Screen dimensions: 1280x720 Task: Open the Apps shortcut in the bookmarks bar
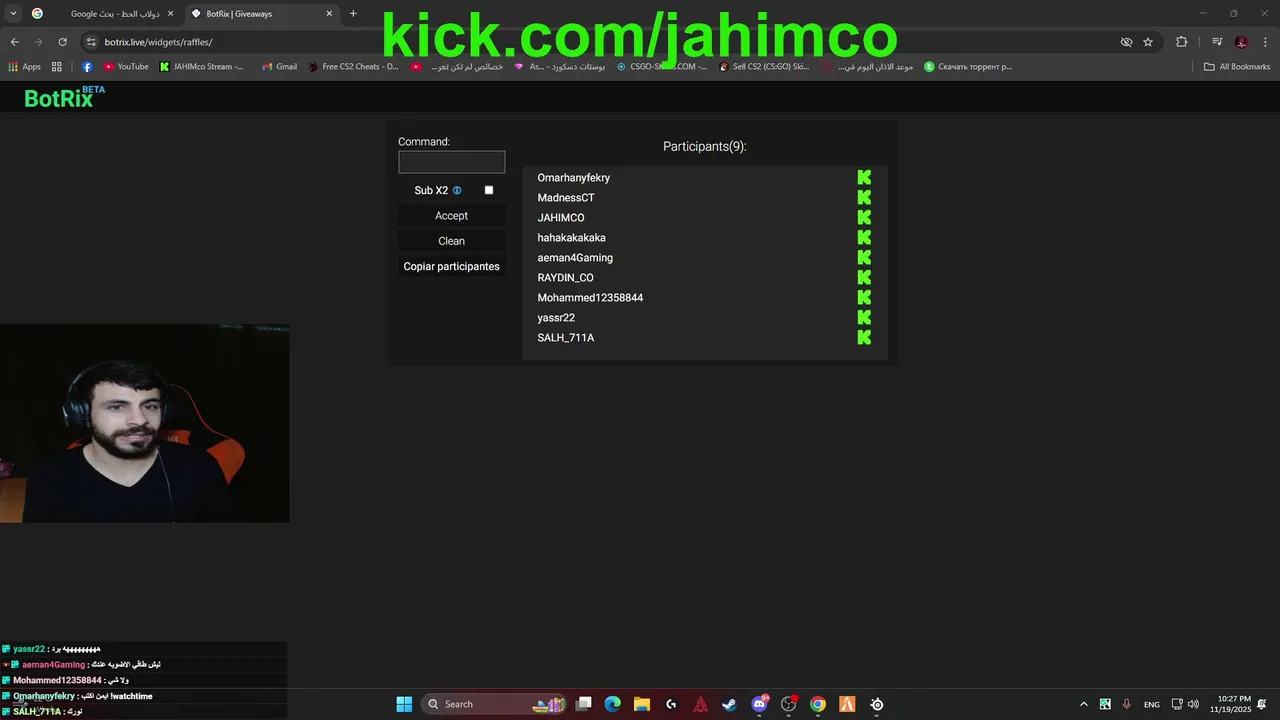(x=24, y=67)
